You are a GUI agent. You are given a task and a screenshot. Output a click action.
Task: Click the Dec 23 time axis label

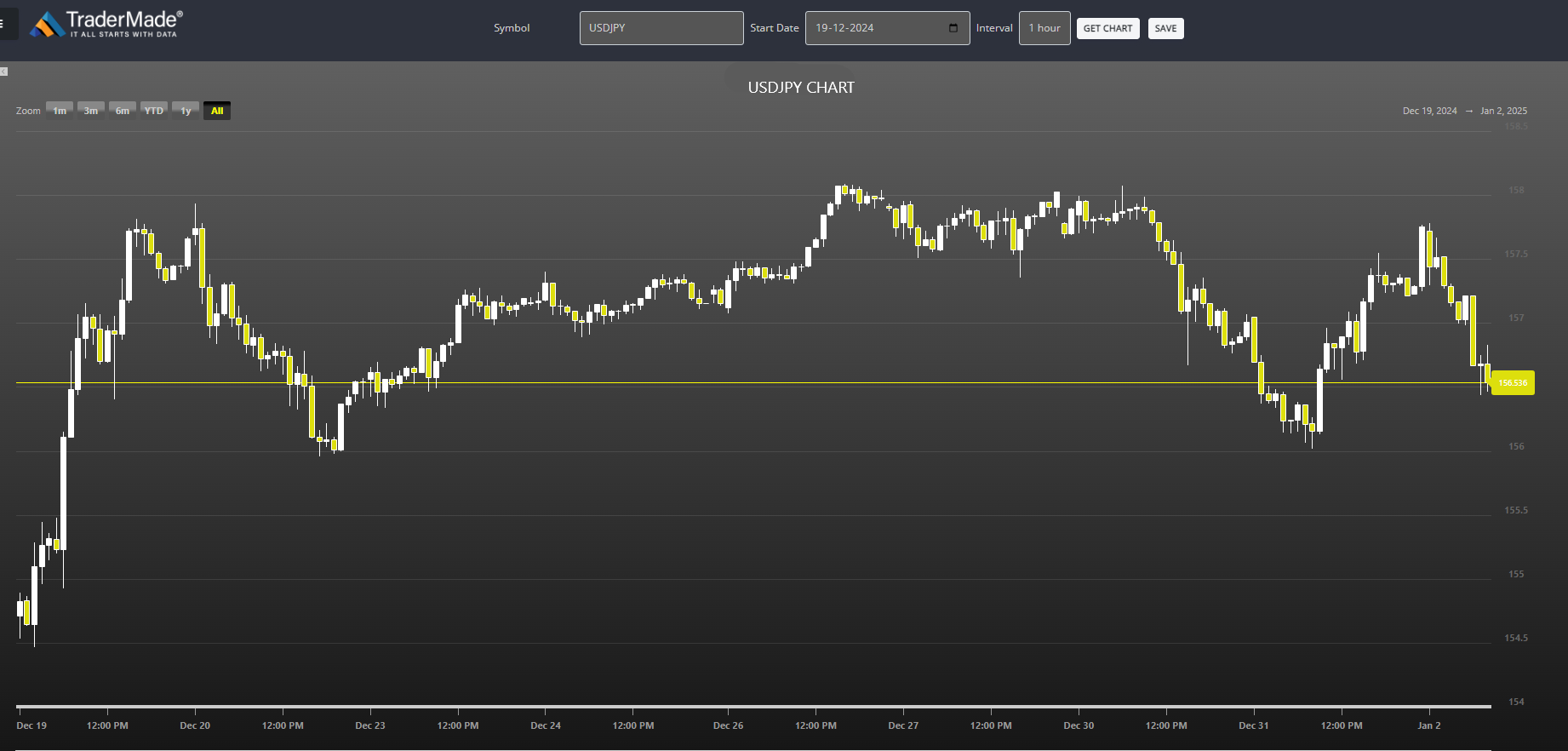pos(370,725)
